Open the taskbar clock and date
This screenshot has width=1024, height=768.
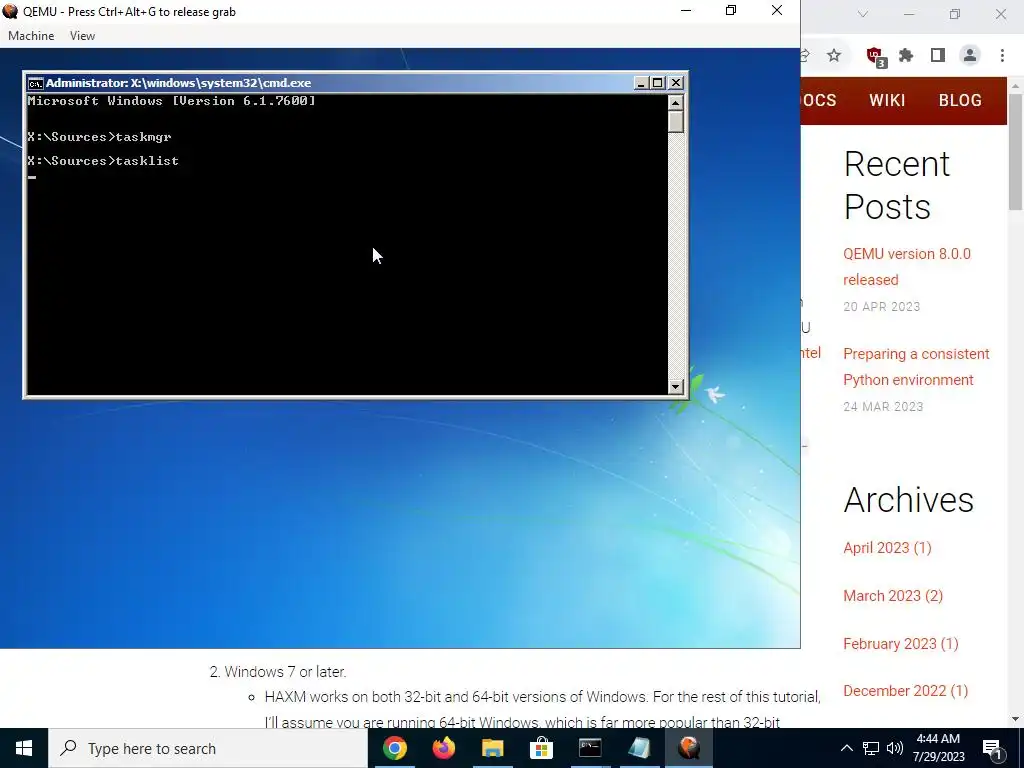938,748
